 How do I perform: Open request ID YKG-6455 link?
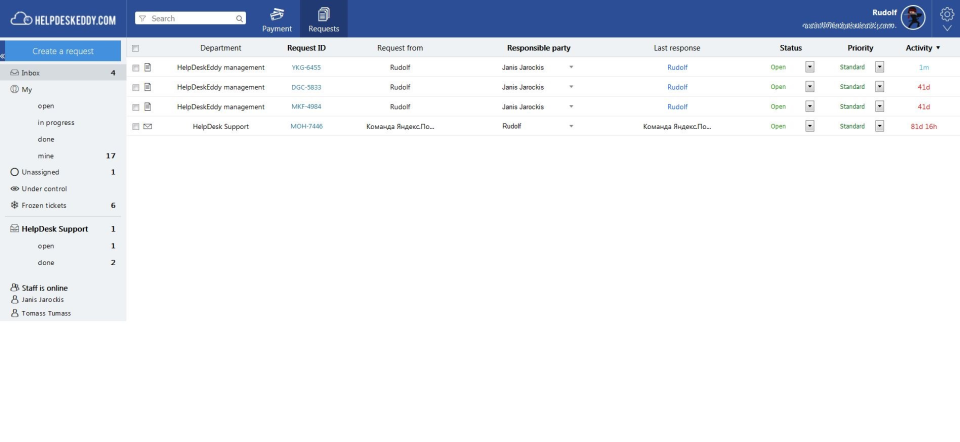click(306, 67)
